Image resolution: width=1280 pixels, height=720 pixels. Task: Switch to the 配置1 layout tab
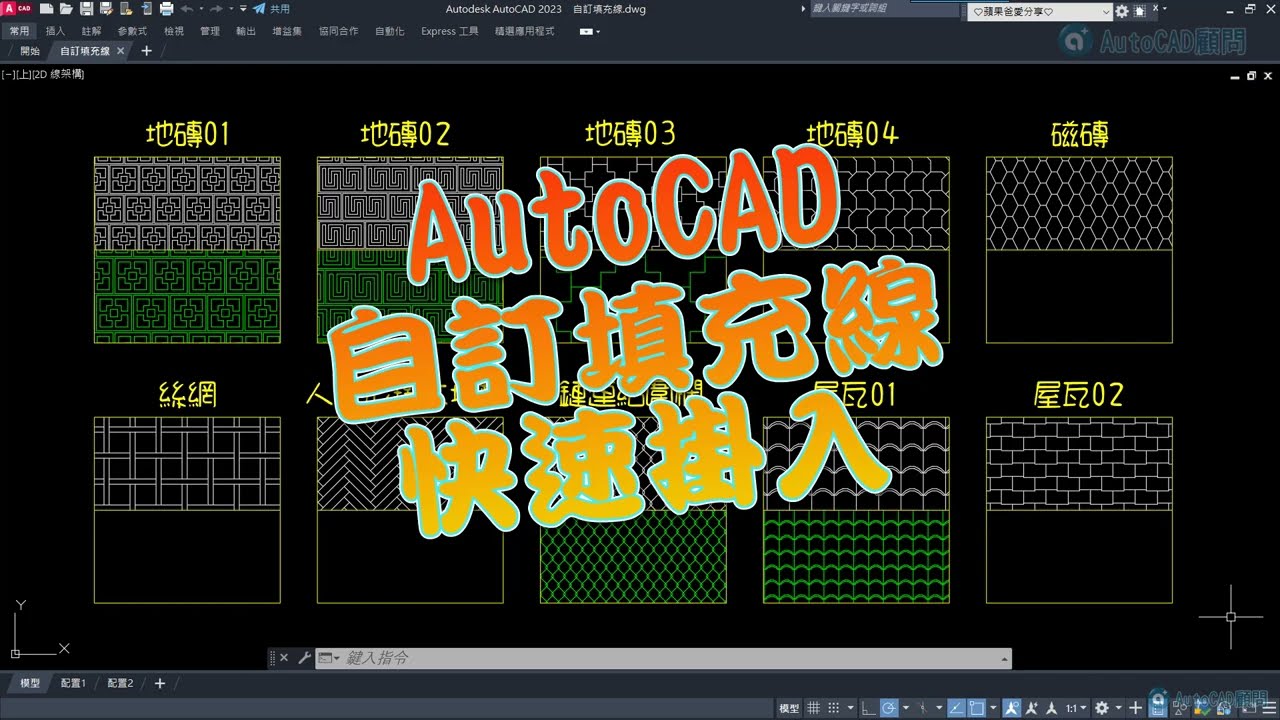click(73, 683)
